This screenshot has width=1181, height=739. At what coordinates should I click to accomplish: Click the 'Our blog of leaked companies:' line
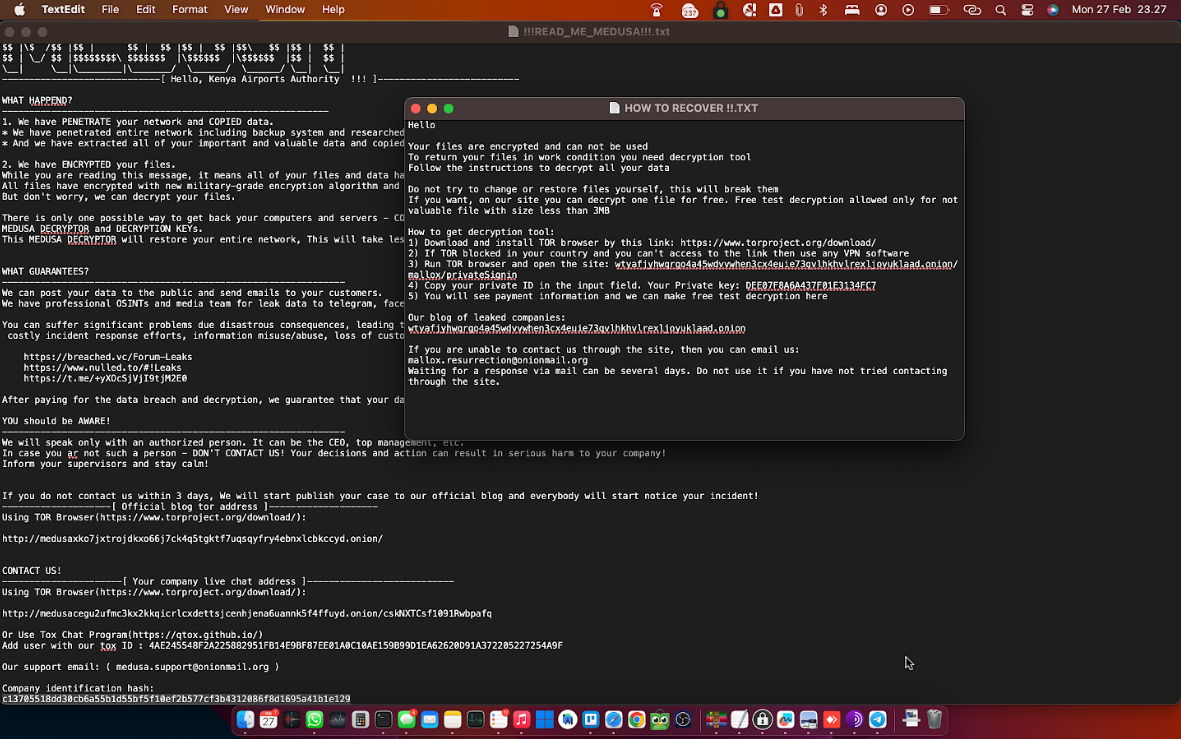tap(486, 317)
